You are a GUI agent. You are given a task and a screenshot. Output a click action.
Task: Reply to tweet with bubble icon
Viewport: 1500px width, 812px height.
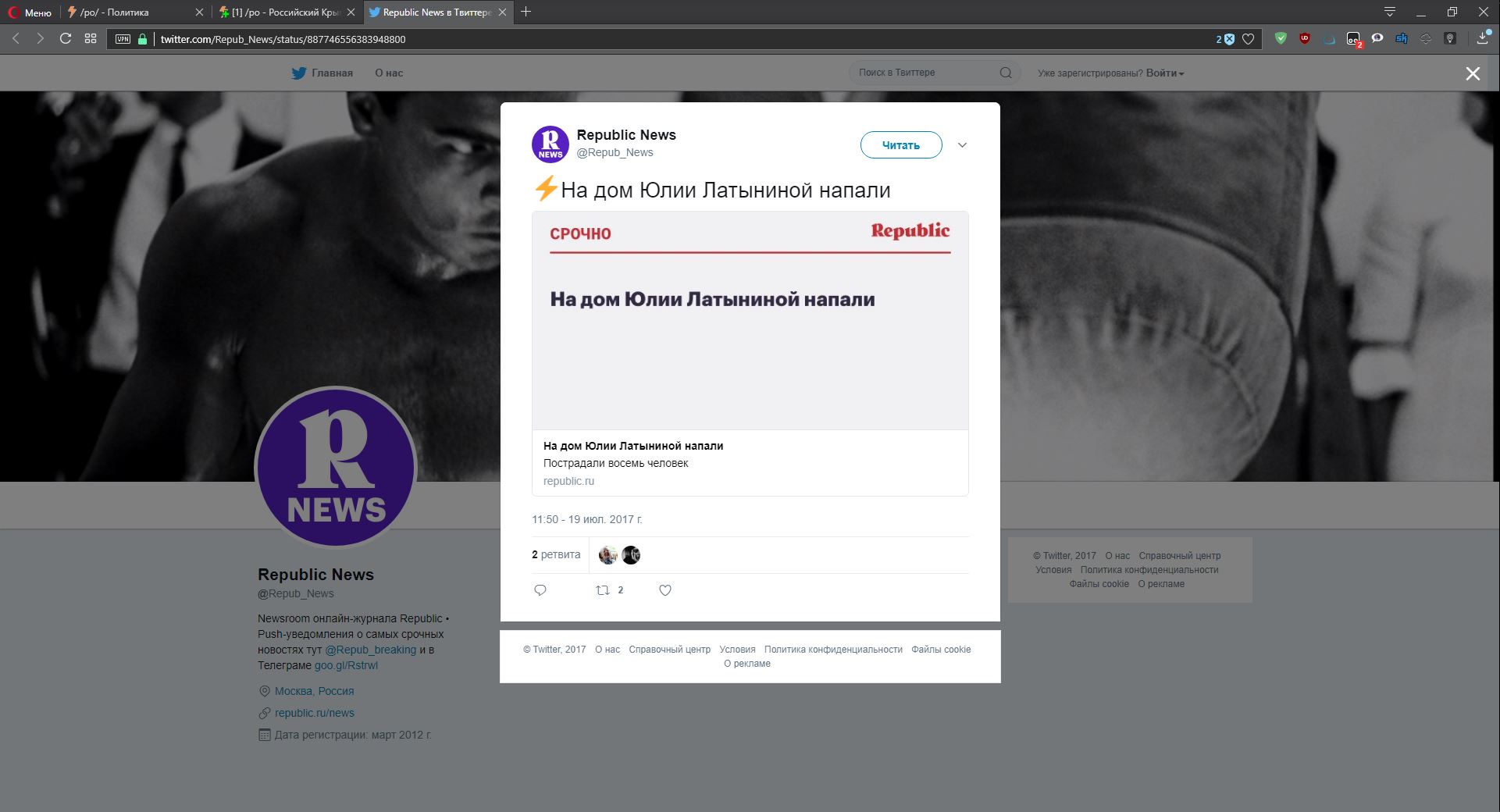540,590
